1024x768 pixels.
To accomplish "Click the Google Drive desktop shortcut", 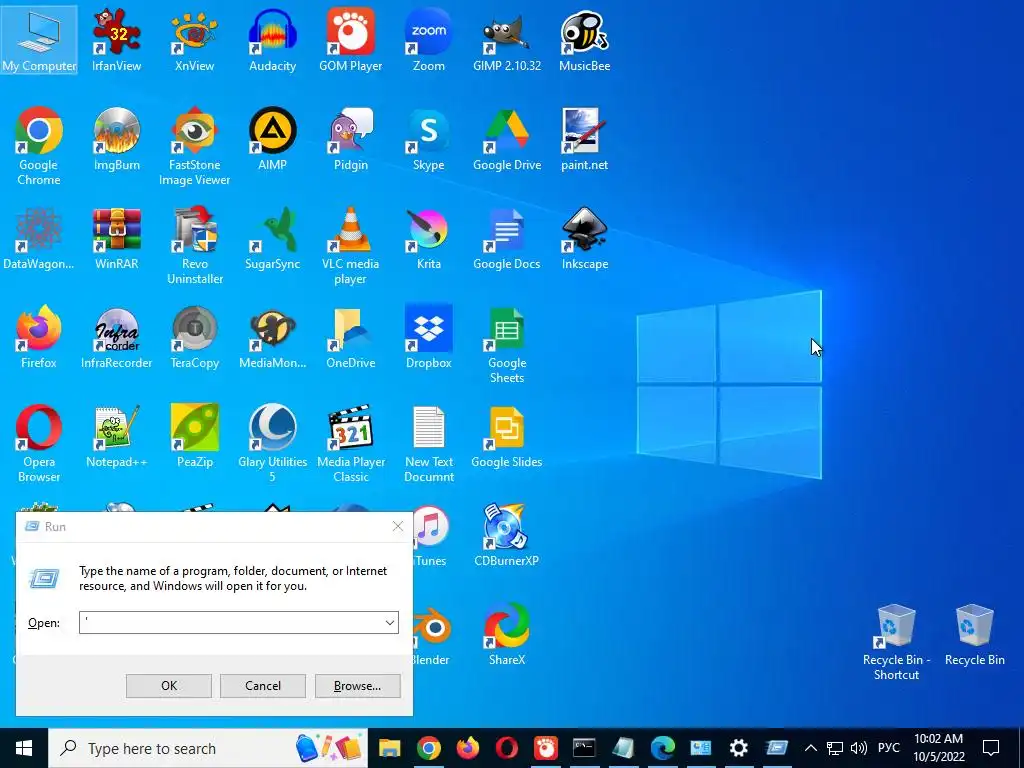I will tap(507, 138).
